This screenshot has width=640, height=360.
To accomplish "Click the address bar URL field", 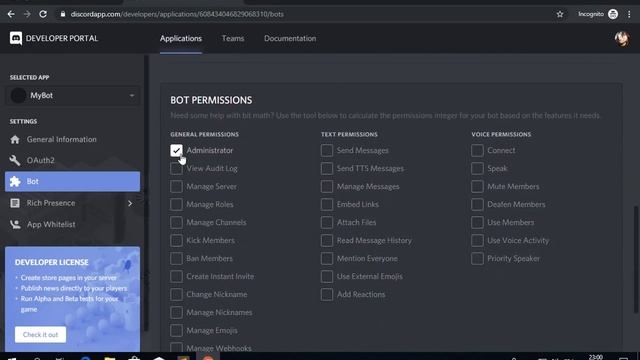I will (x=306, y=14).
